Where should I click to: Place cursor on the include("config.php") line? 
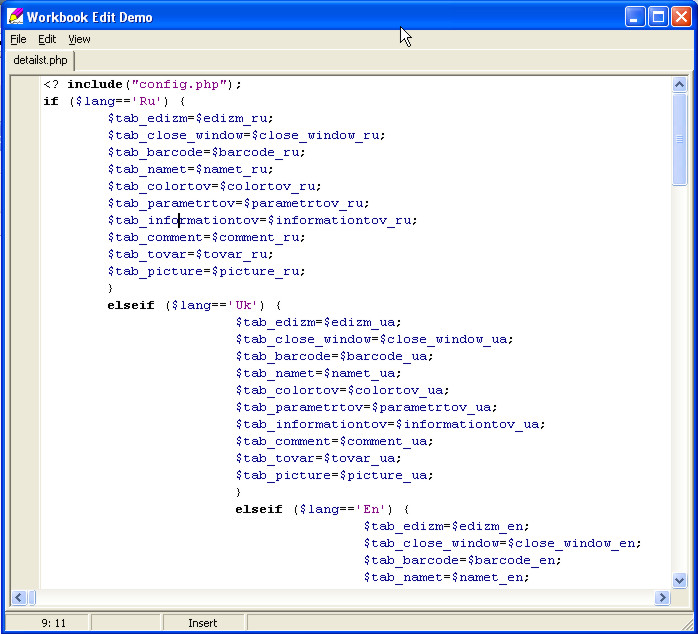coord(150,84)
